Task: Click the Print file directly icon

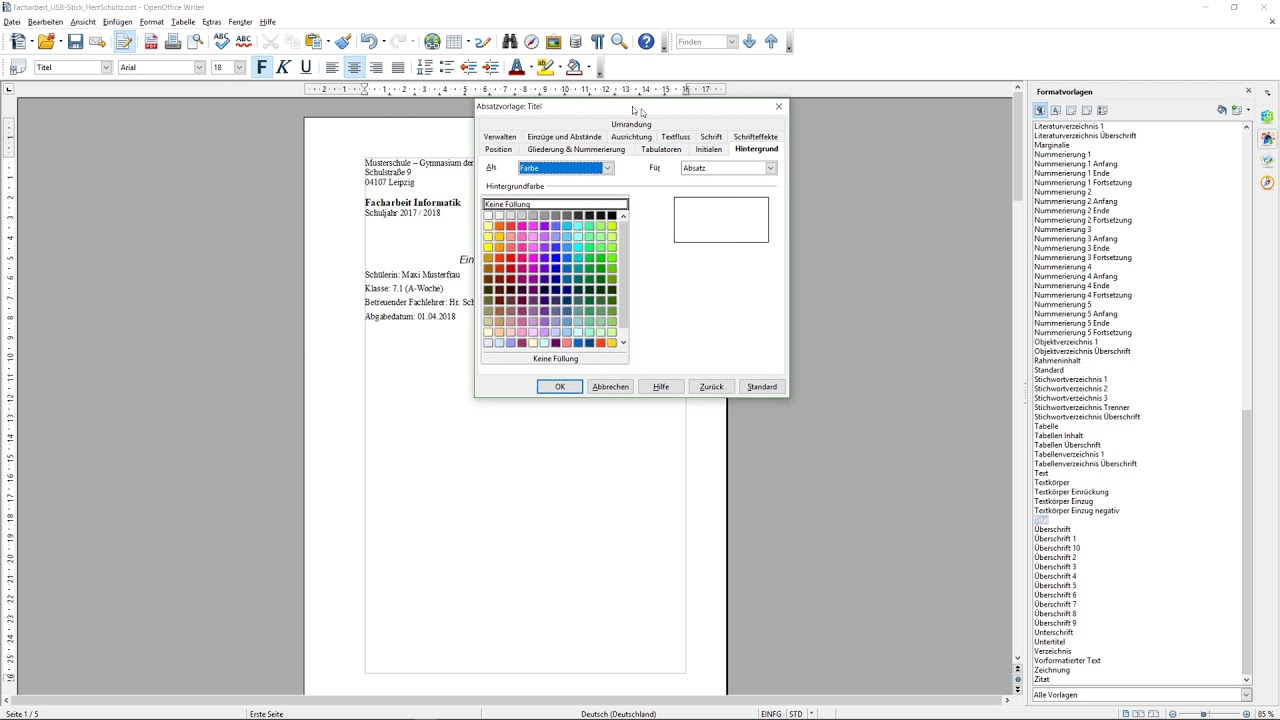Action: point(173,42)
